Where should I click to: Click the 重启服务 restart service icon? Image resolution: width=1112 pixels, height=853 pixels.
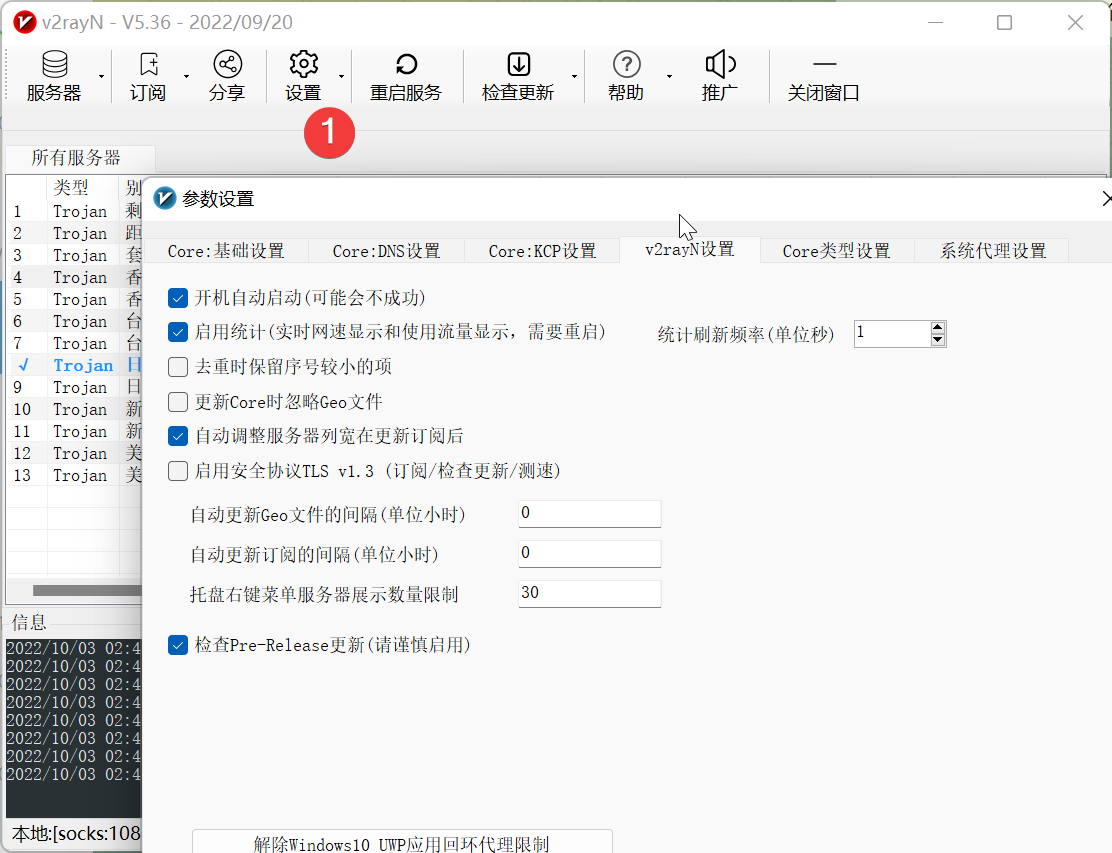[406, 76]
